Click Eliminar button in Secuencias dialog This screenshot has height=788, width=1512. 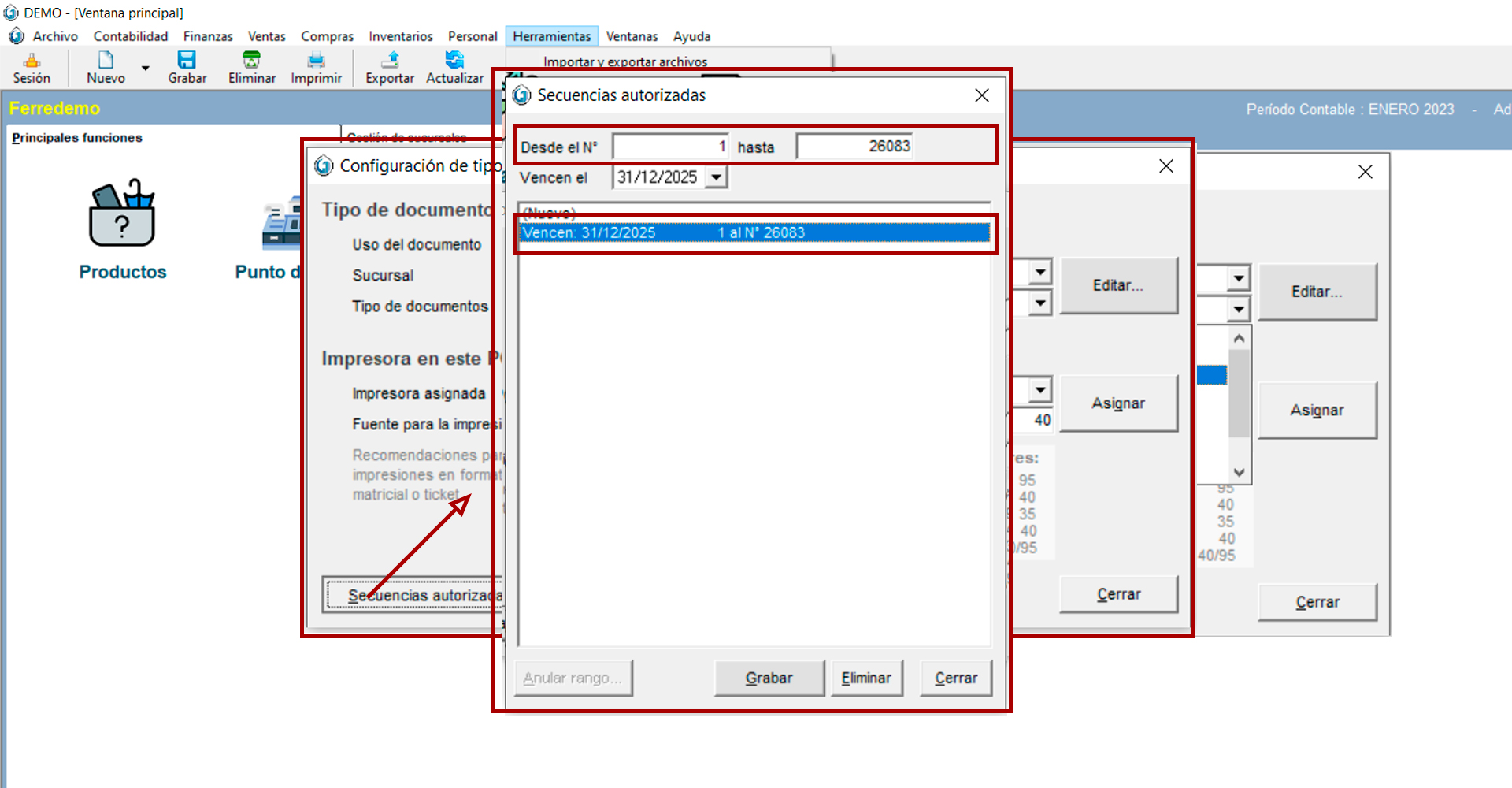(x=866, y=678)
